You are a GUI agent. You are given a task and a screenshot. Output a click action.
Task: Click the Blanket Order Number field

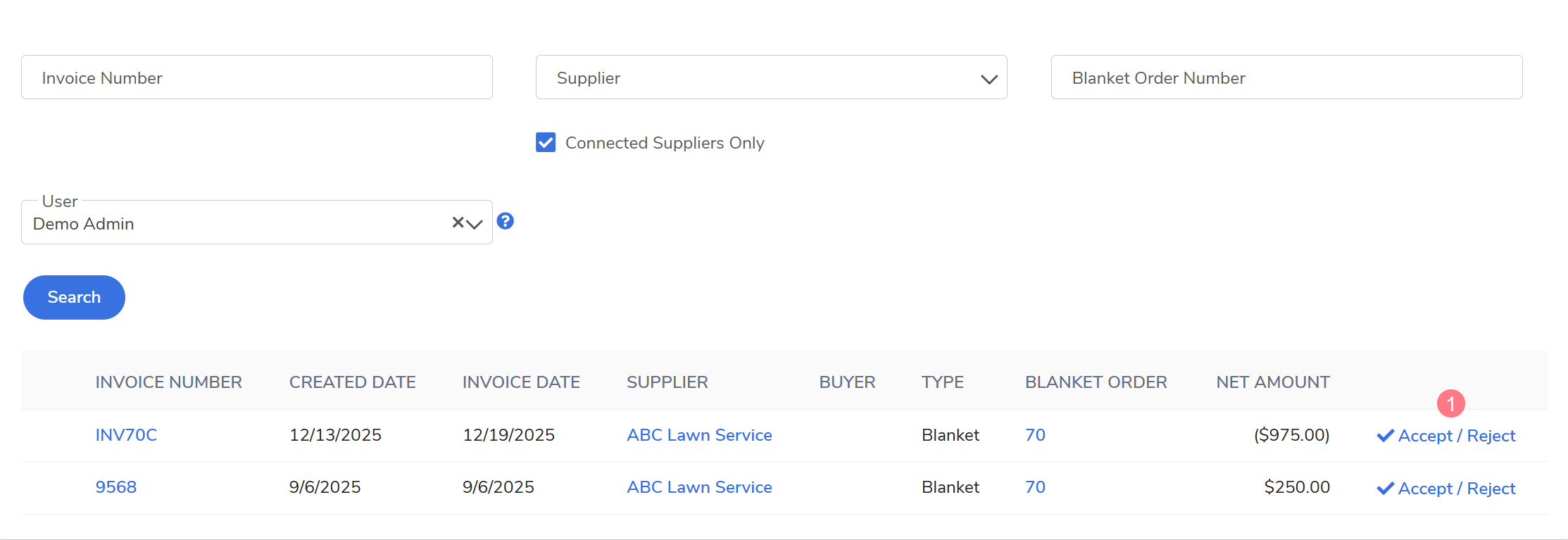(1286, 77)
